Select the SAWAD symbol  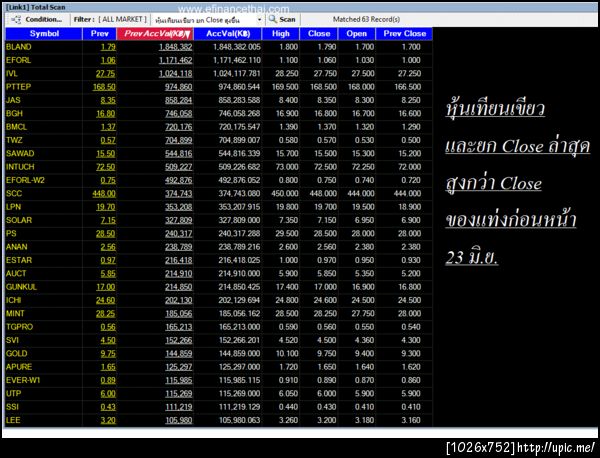click(x=20, y=154)
